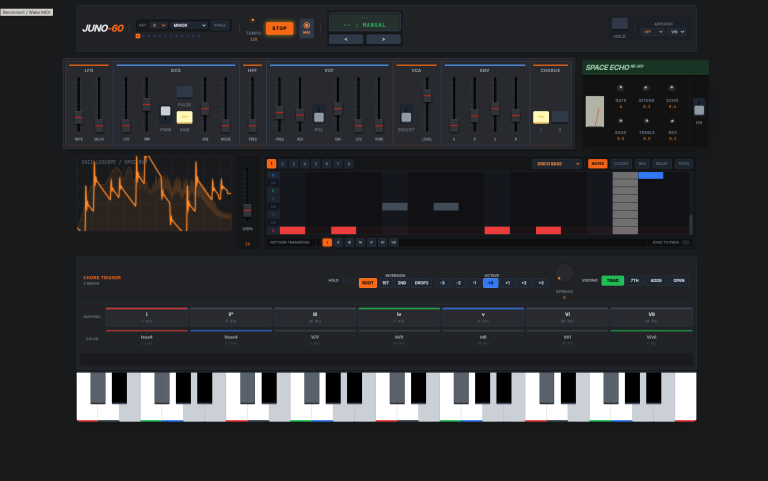Toggle the DCO PULSE waveform switch
Image resolution: width=768 pixels, height=481 pixels.
point(185,92)
